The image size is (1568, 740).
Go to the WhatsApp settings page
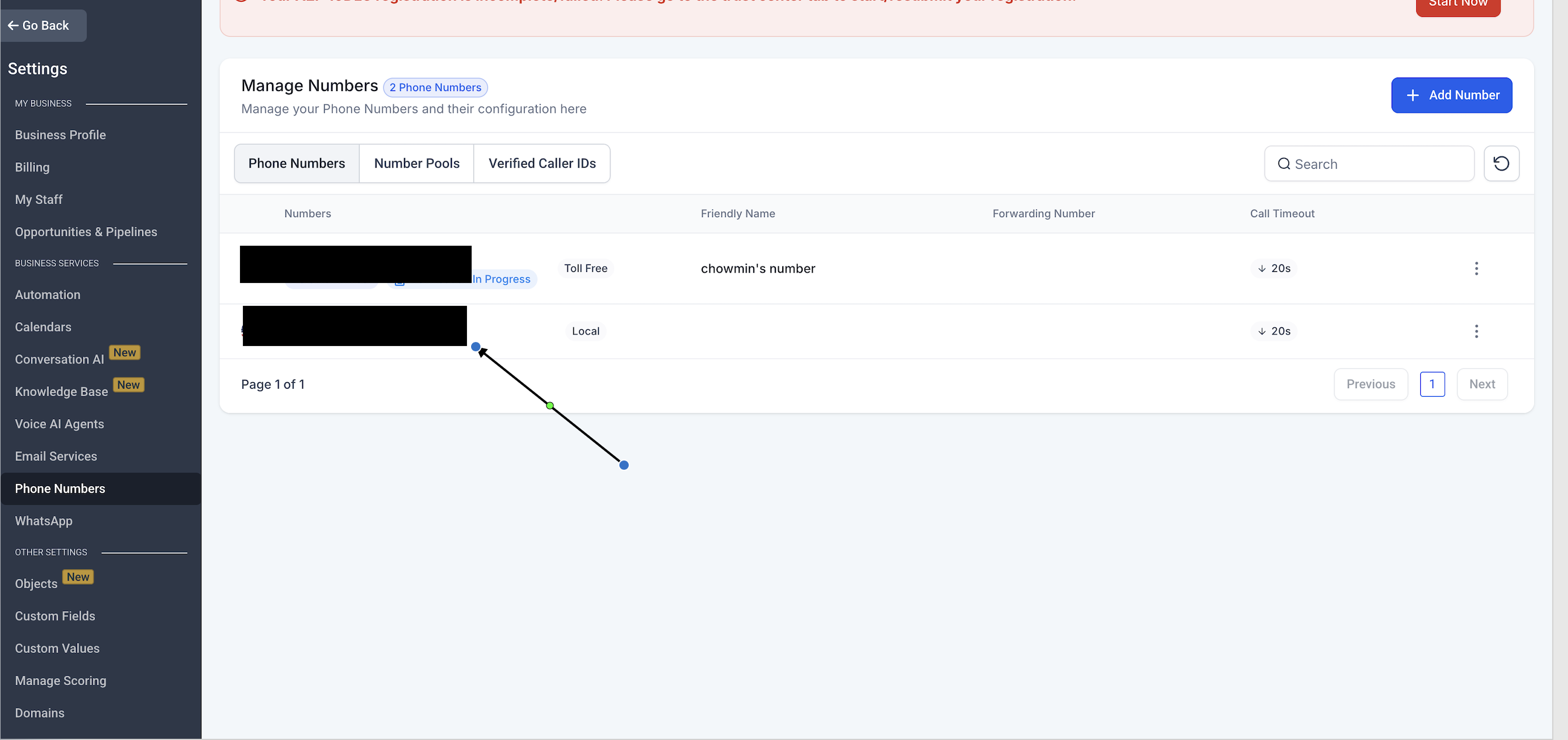pyautogui.click(x=44, y=521)
